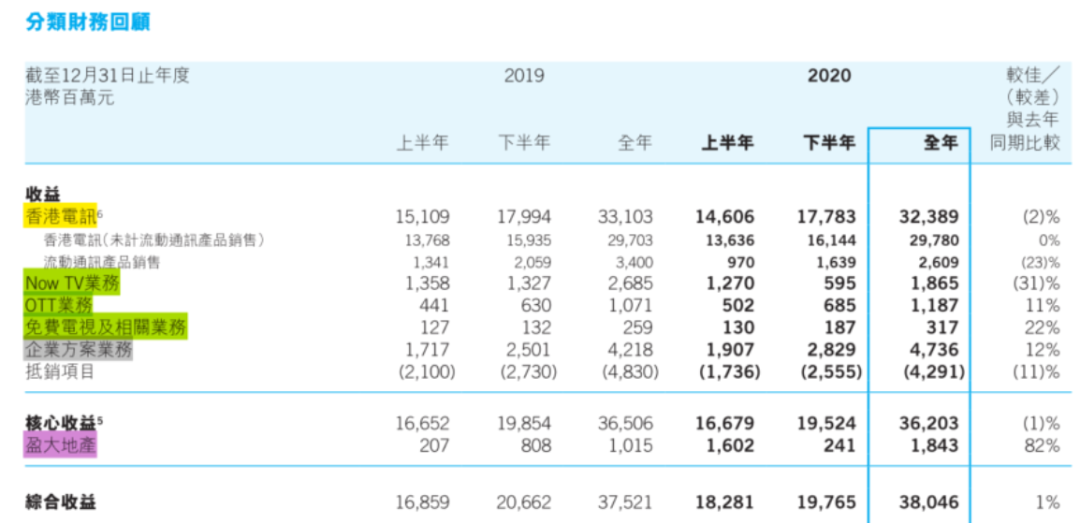Select the 抵銷項目 row label
Image resolution: width=1080 pixels, height=523 pixels.
(x=59, y=372)
